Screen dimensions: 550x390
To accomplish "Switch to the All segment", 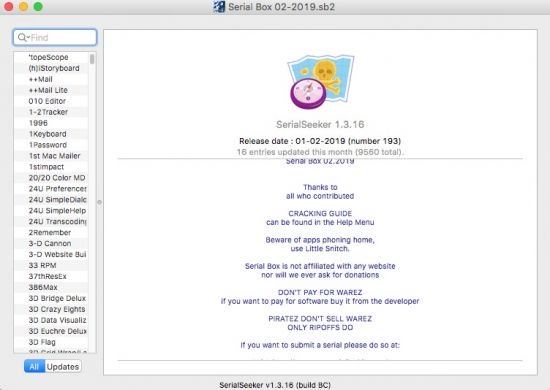I will click(x=34, y=367).
